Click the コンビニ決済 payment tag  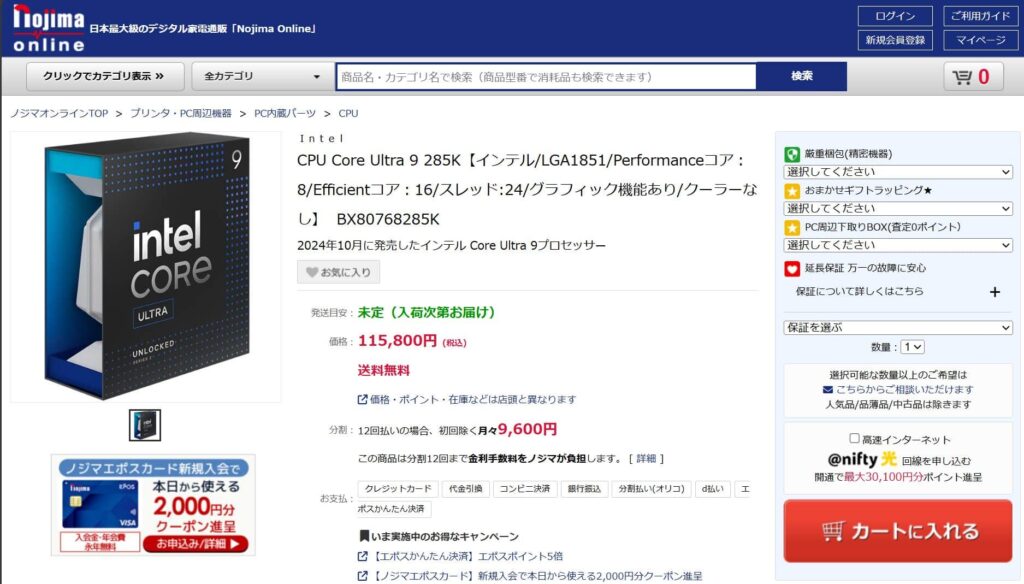click(525, 489)
